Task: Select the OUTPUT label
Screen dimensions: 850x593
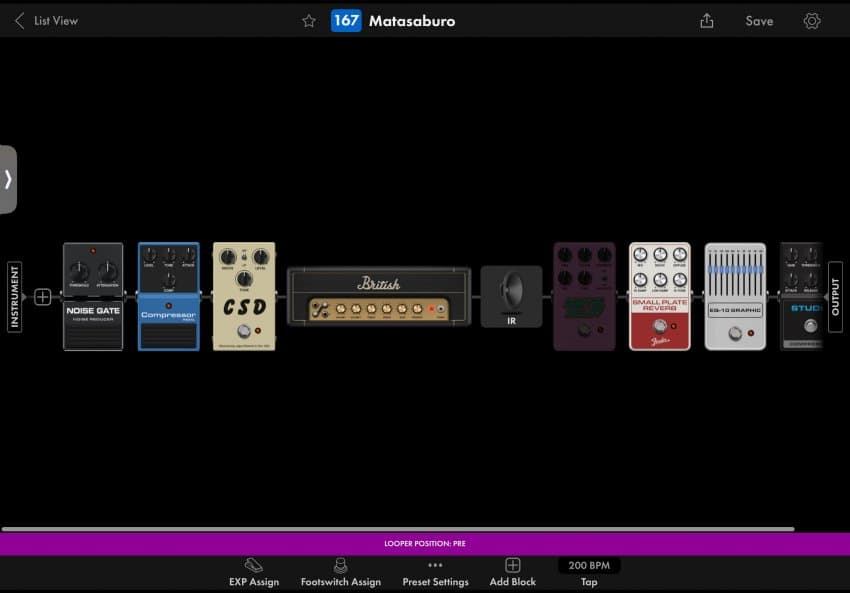Action: tap(835, 296)
